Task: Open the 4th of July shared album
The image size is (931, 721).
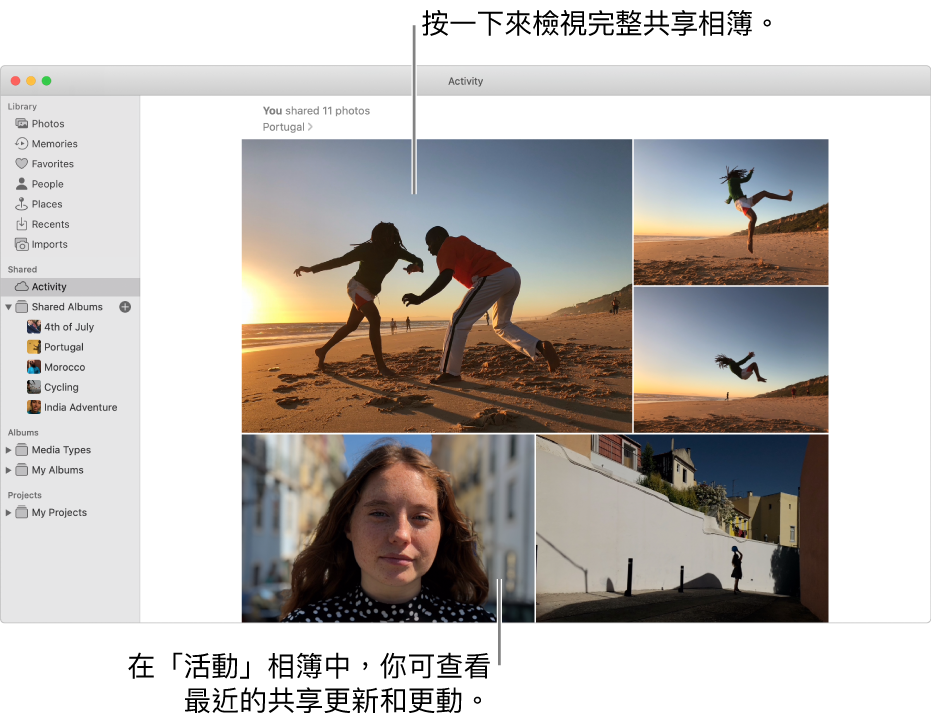Action: pos(70,327)
